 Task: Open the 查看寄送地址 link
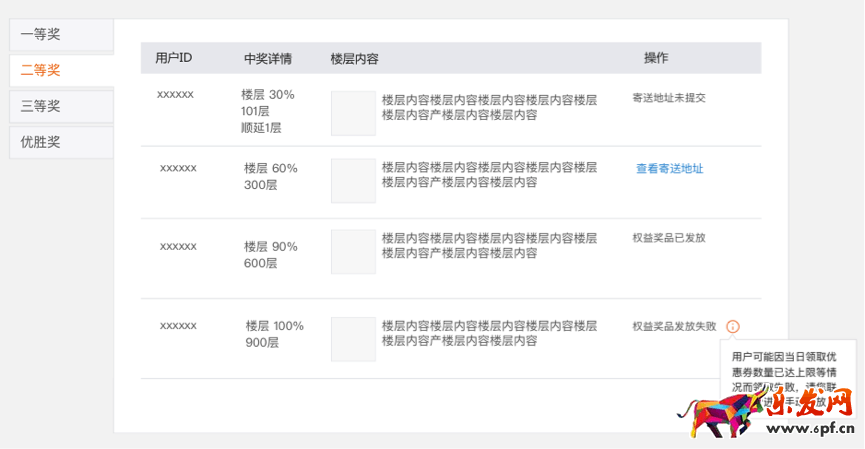669,169
